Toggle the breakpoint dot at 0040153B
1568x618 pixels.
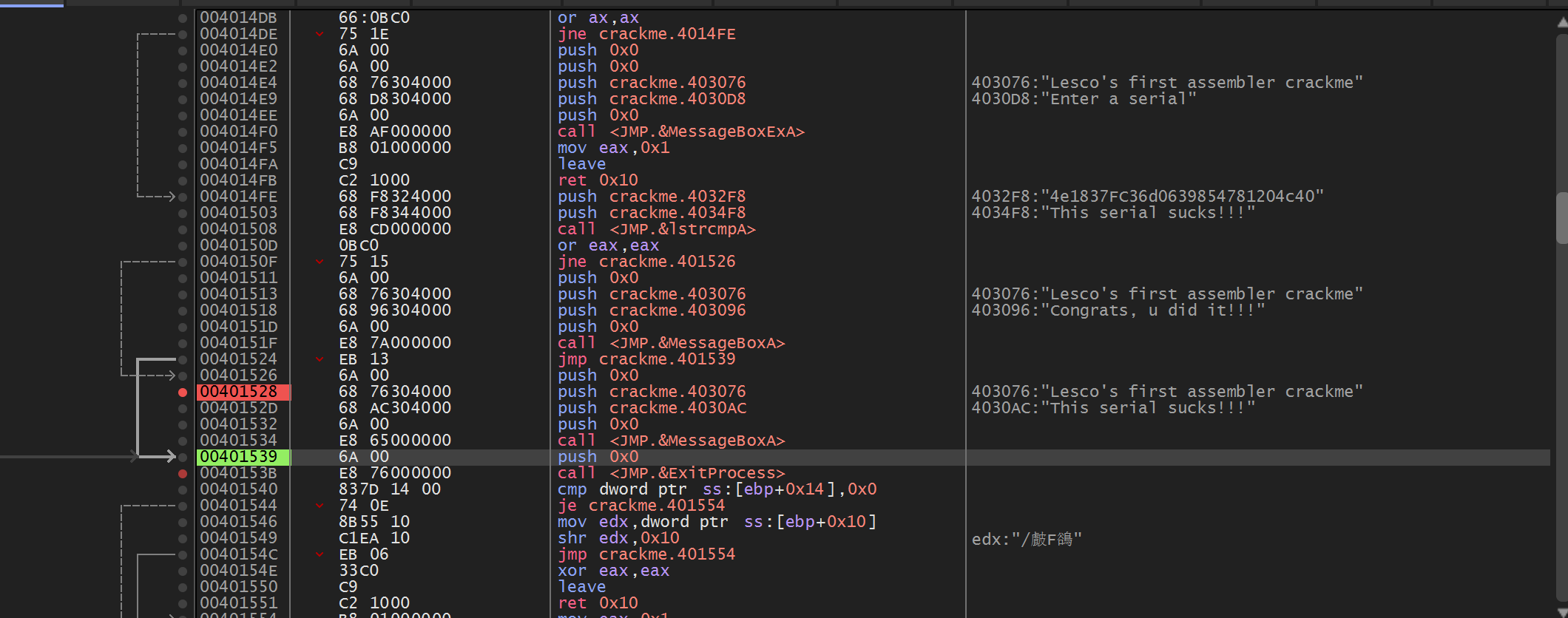coord(183,474)
